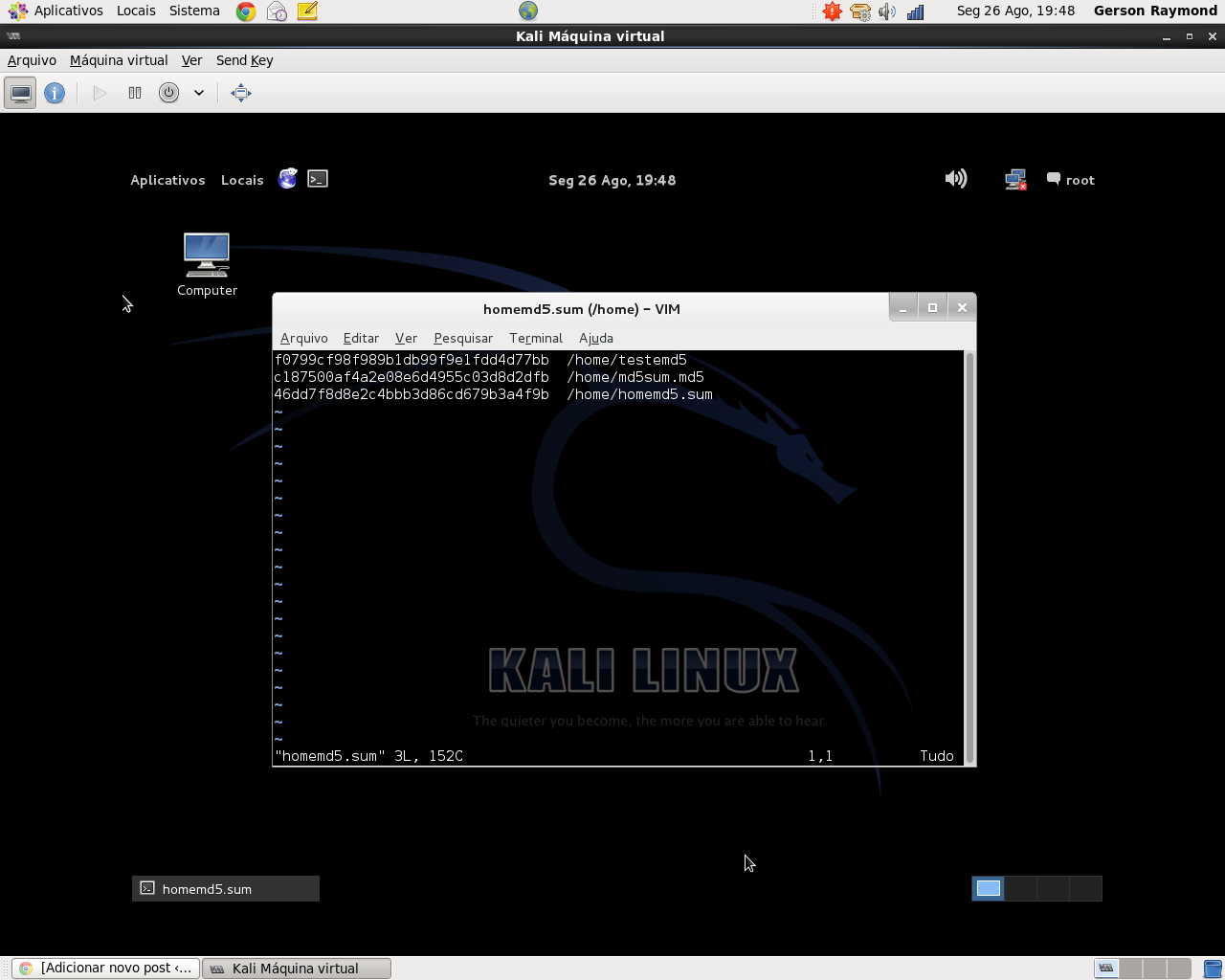1225x980 pixels.
Task: Click homemd5.sum task in Kali bottom panel
Action: pos(226,888)
